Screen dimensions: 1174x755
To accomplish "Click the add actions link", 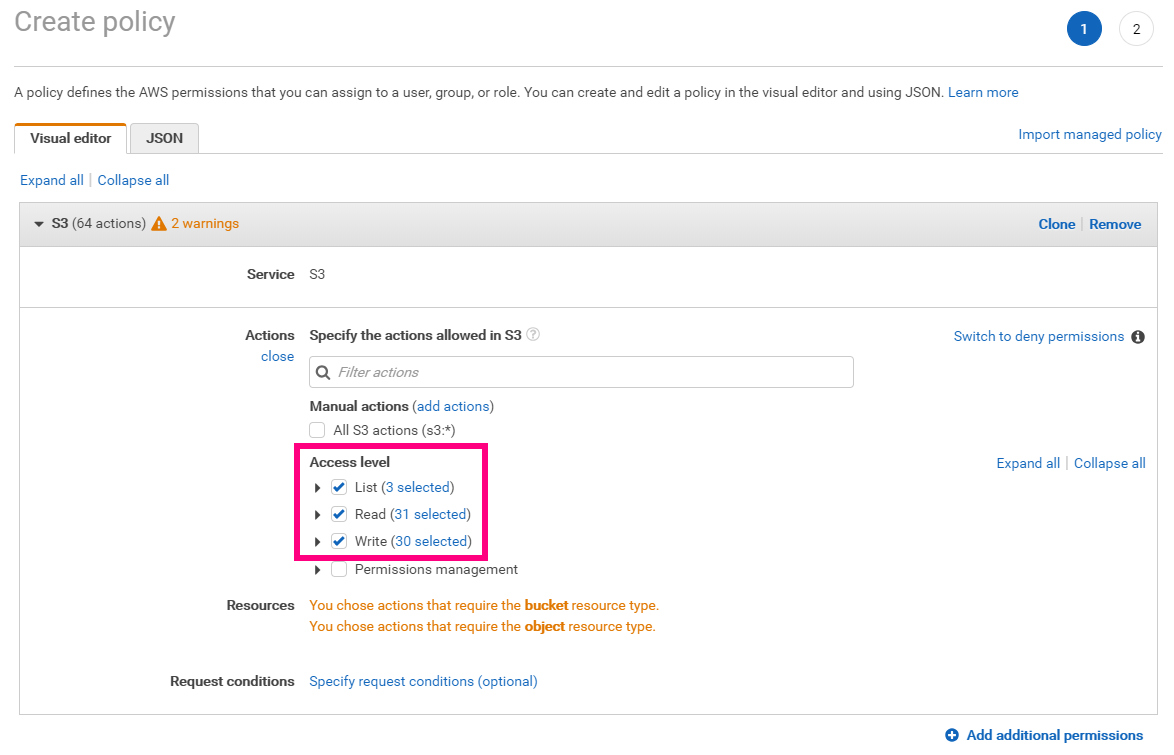I will [453, 406].
